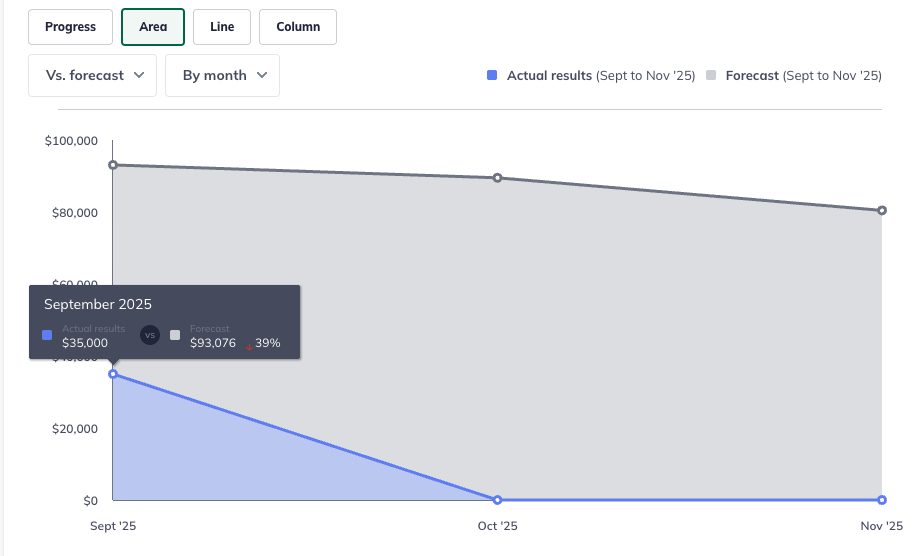Click the Forecast data point for Nov '25
This screenshot has height=556, width=923.
coord(882,211)
